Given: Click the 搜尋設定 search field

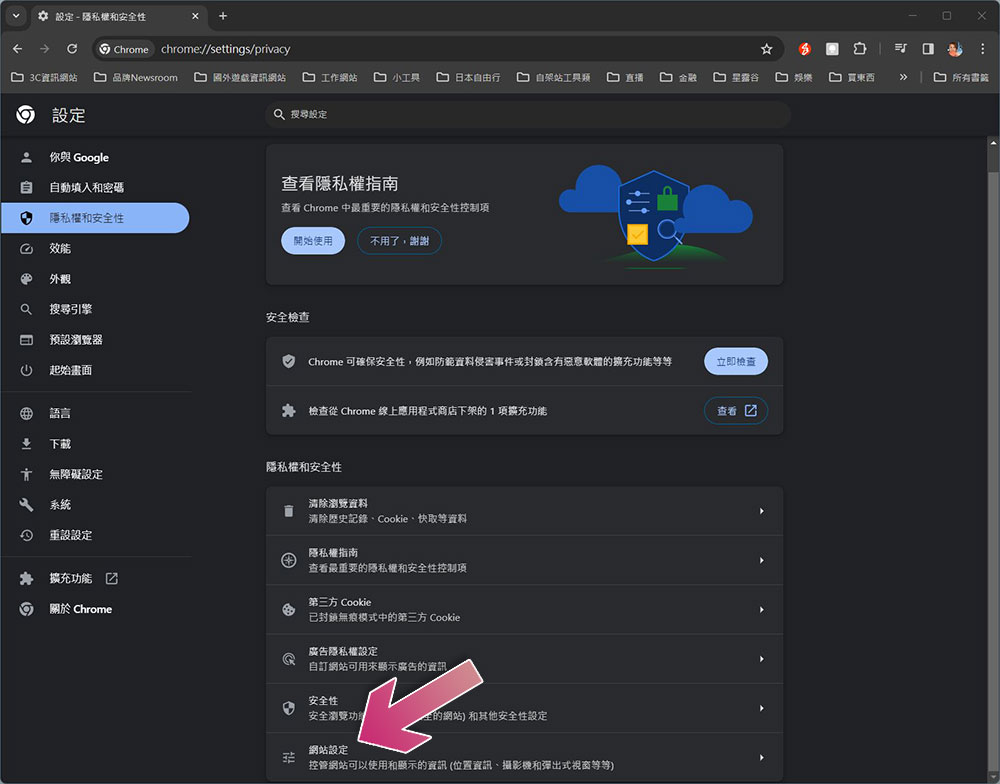Looking at the screenshot, I should pyautogui.click(x=528, y=114).
